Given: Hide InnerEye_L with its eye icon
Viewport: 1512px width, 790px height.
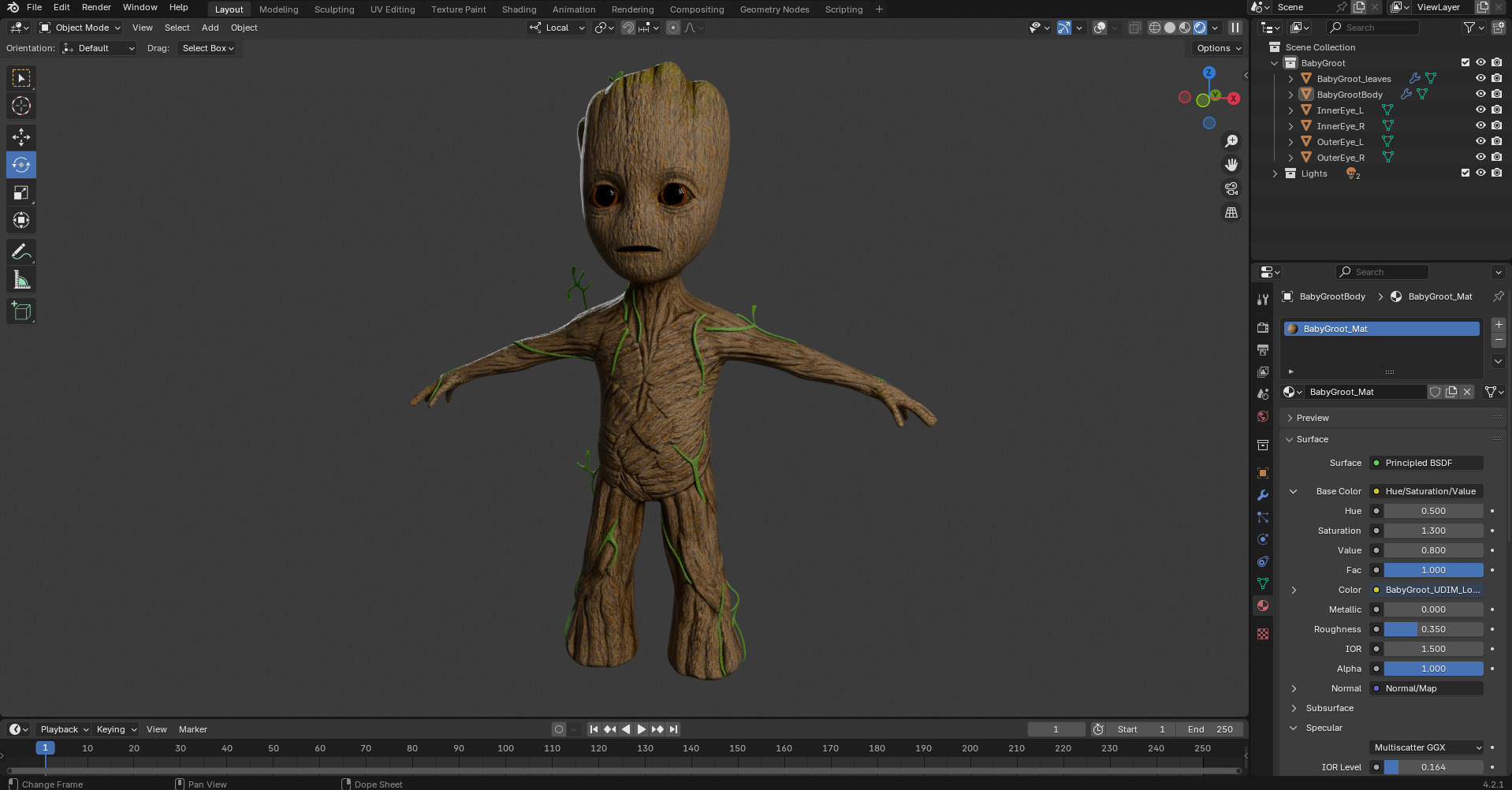Looking at the screenshot, I should pos(1480,110).
